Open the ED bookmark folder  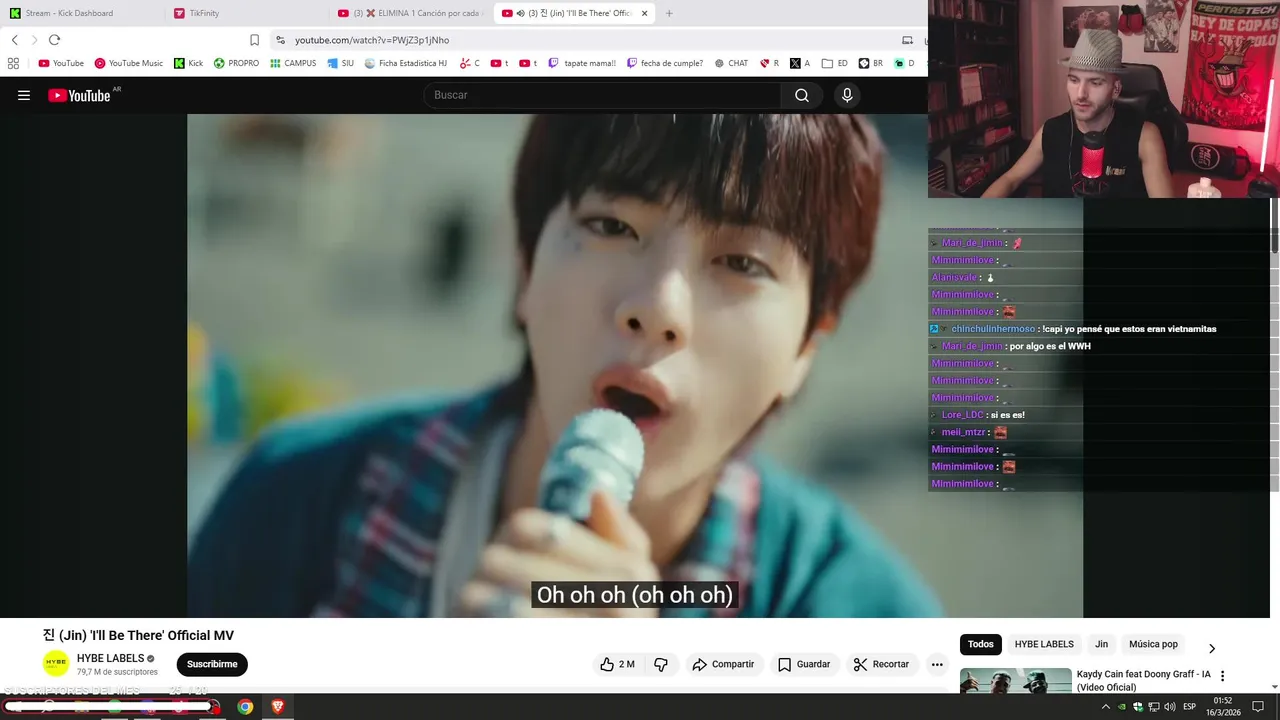click(x=835, y=63)
